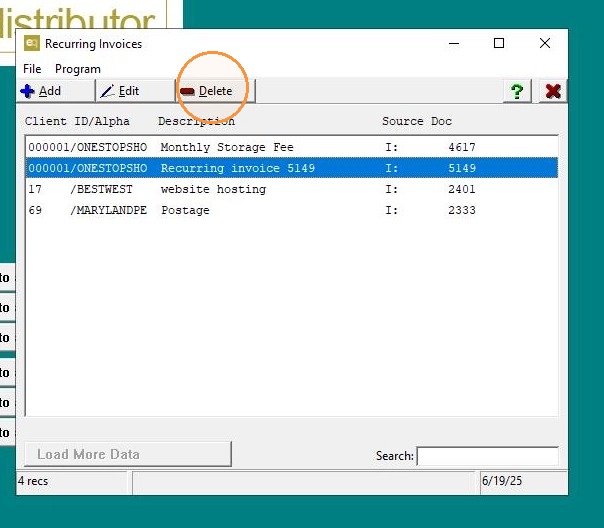Viewport: 604px width, 528px height.
Task: Select the BESTWEST website hosting row
Action: coord(292,189)
